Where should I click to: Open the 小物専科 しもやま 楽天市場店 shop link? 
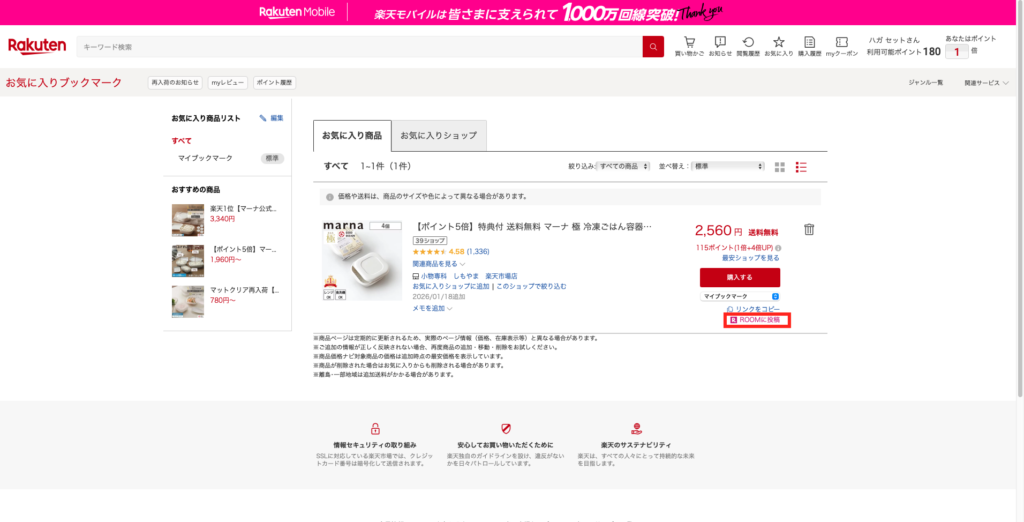pos(469,276)
